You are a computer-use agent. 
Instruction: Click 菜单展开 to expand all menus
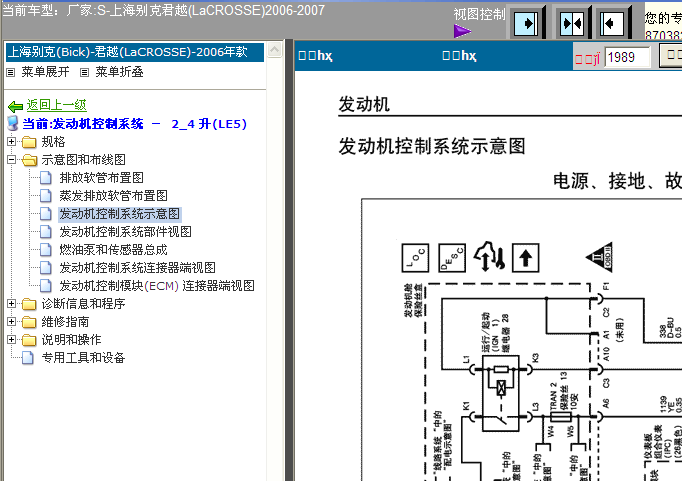click(x=45, y=72)
